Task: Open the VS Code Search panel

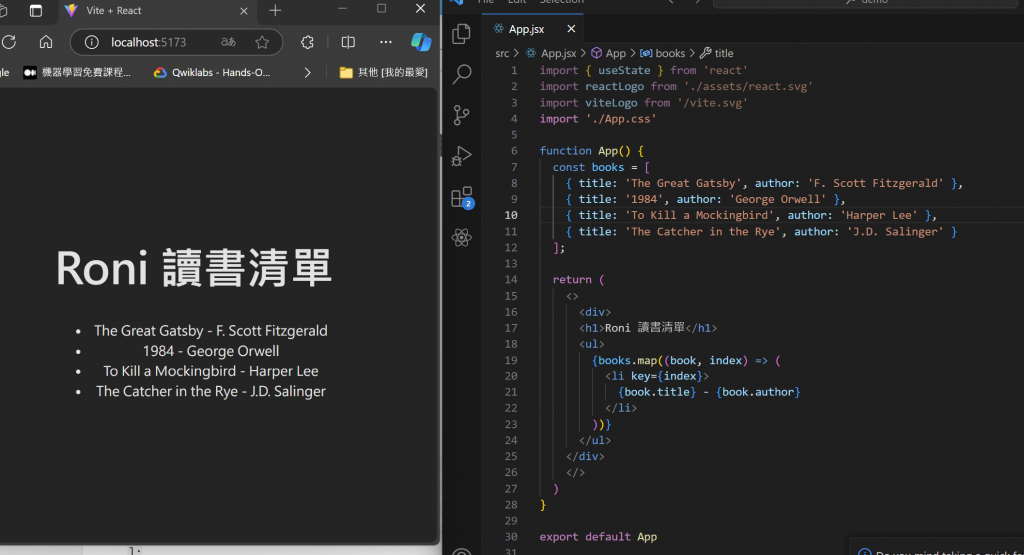Action: 462,74
